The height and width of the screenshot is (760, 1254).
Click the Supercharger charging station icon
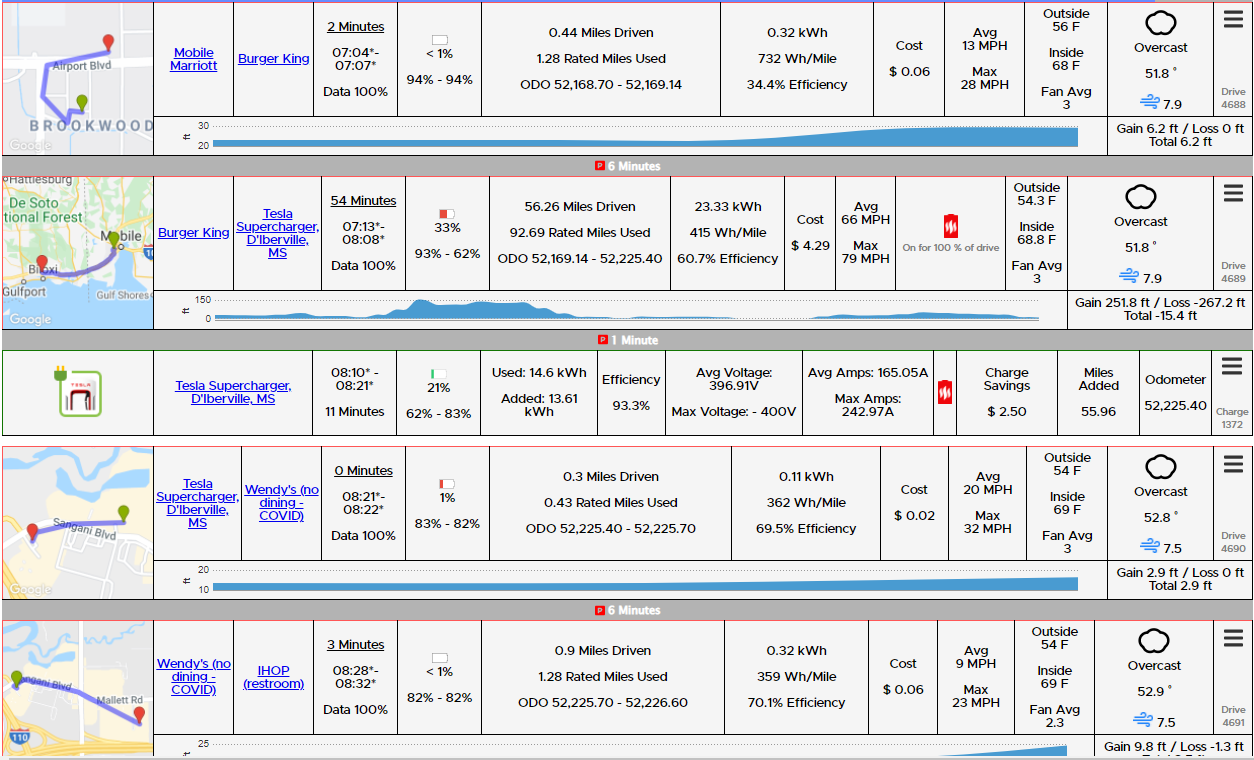pyautogui.click(x=77, y=393)
